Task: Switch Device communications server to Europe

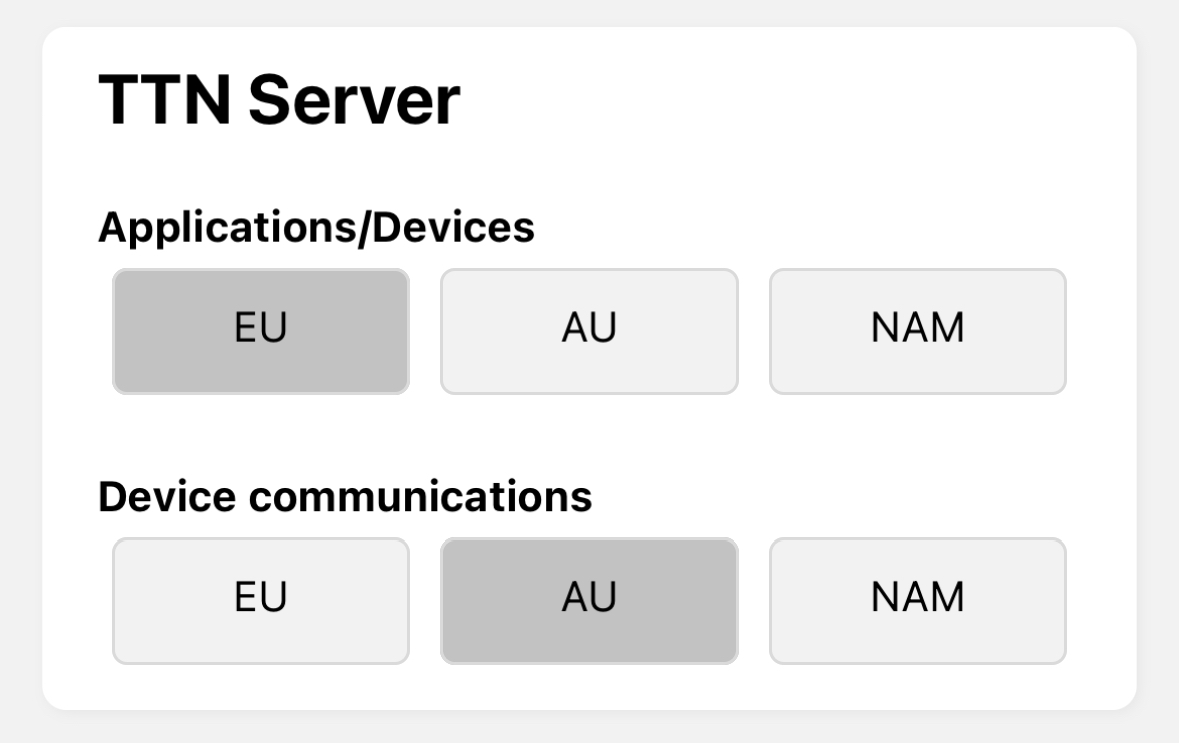Action: pos(261,600)
